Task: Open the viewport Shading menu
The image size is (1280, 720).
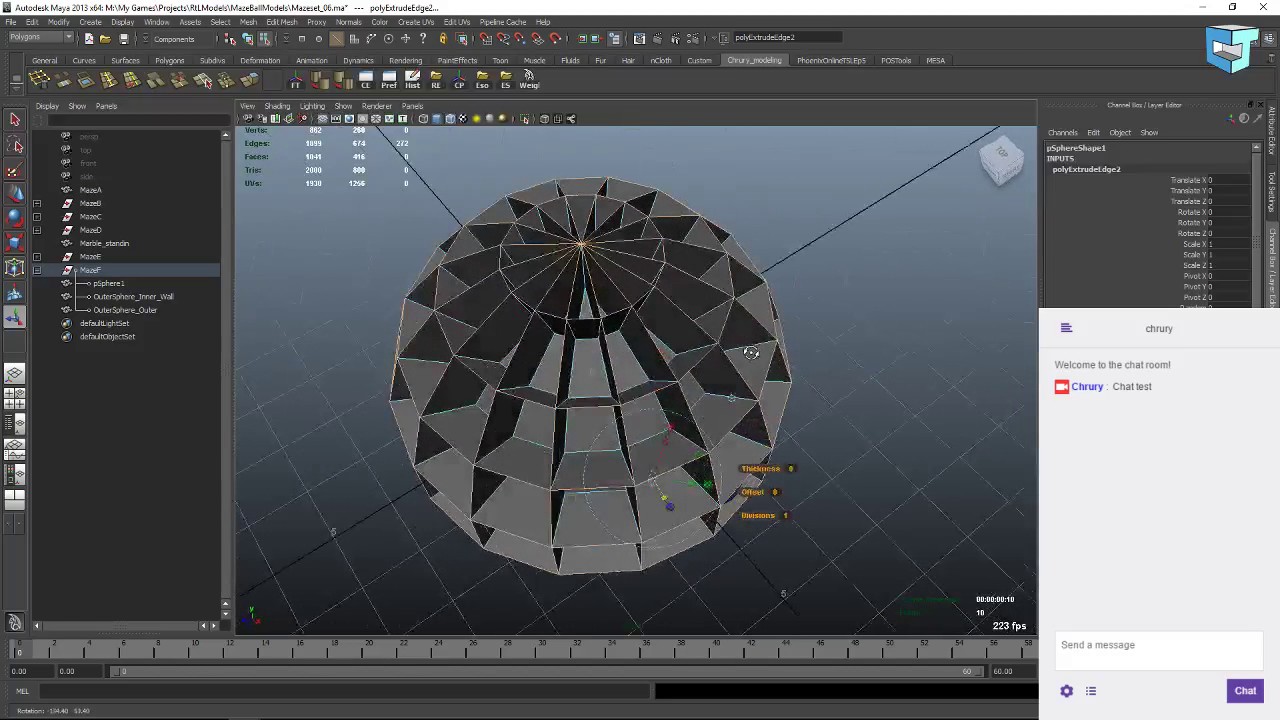Action: (x=277, y=106)
